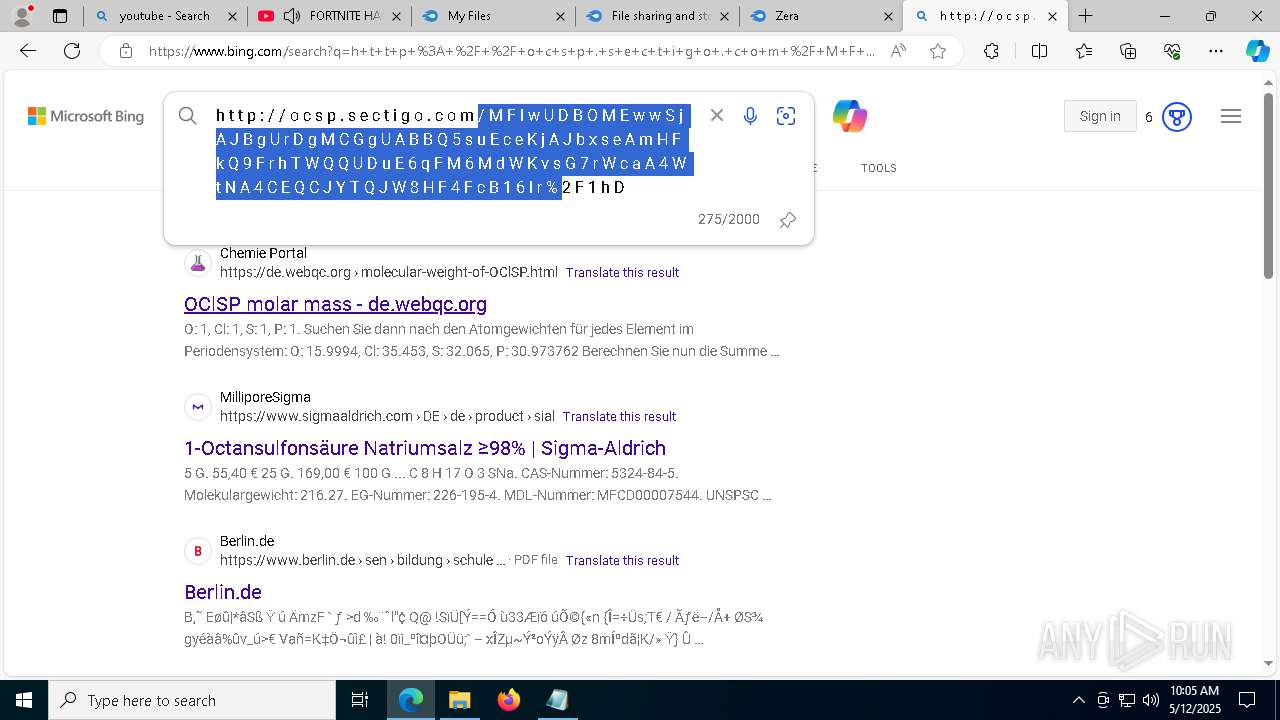
Task: Close the youtube - Search tab
Action: click(x=231, y=16)
